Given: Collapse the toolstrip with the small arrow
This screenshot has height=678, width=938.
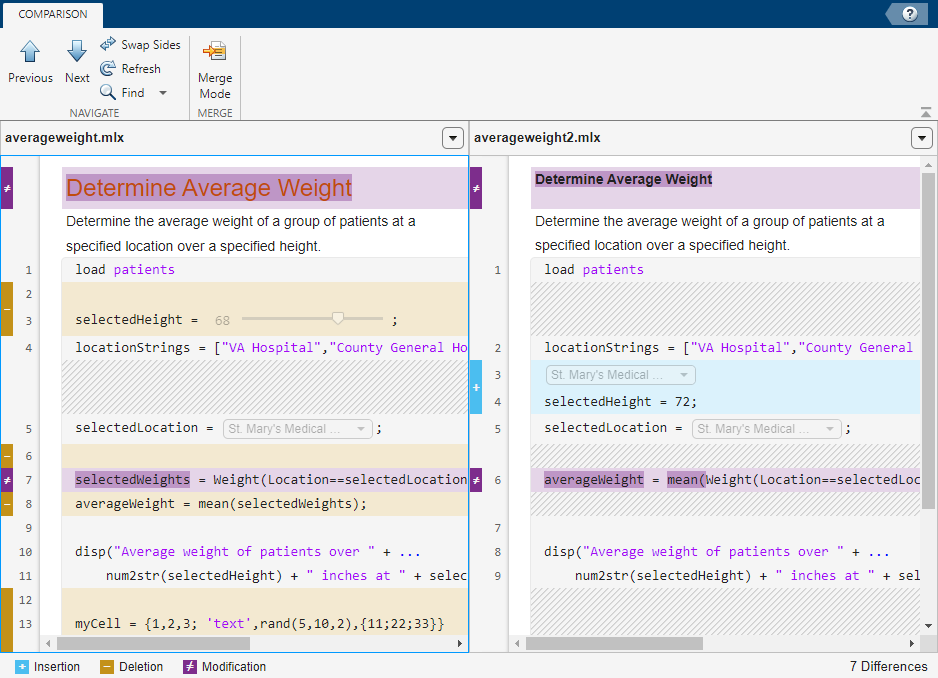Looking at the screenshot, I should 925,112.
